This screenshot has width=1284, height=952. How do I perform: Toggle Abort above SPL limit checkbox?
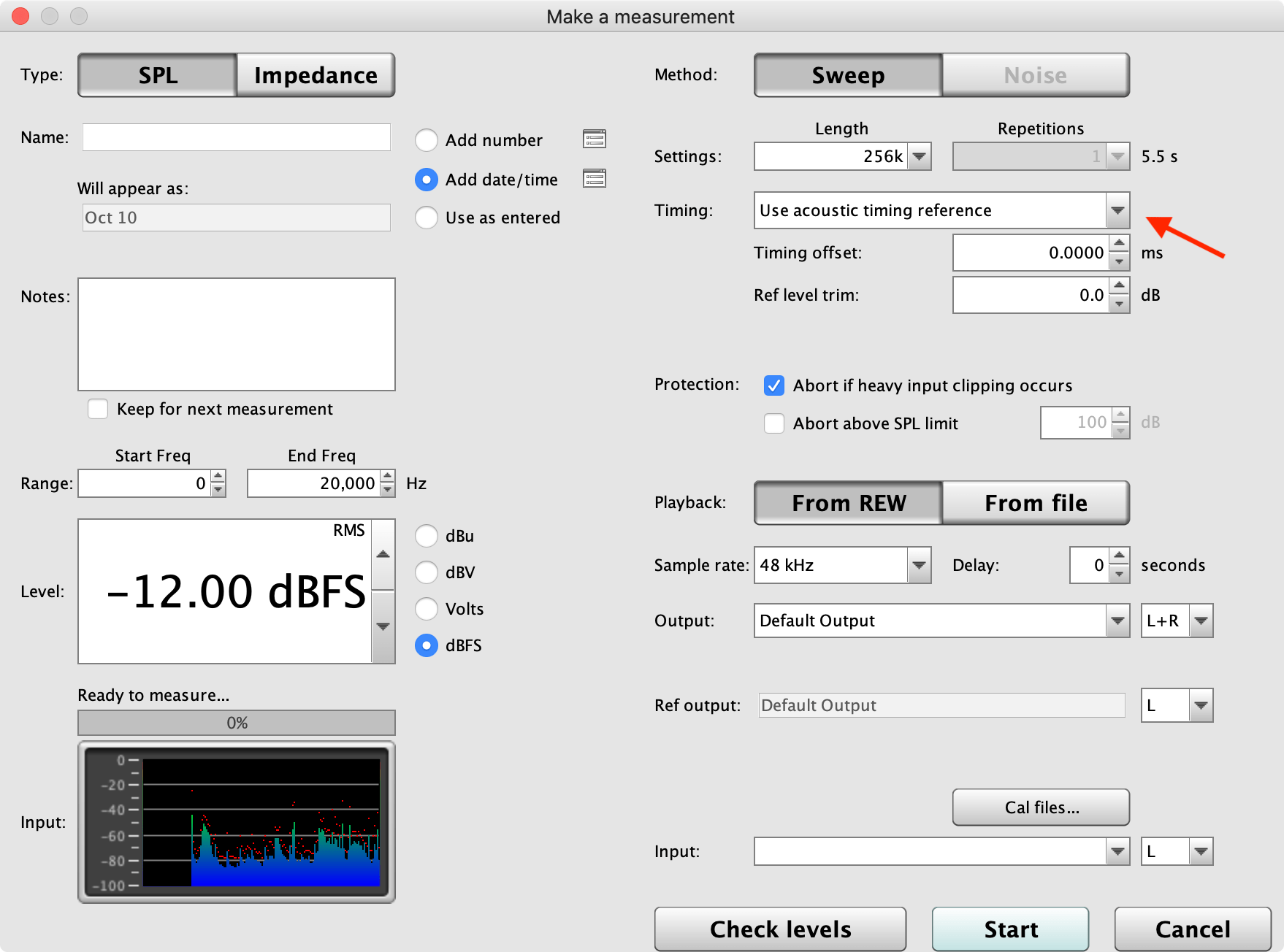(774, 423)
